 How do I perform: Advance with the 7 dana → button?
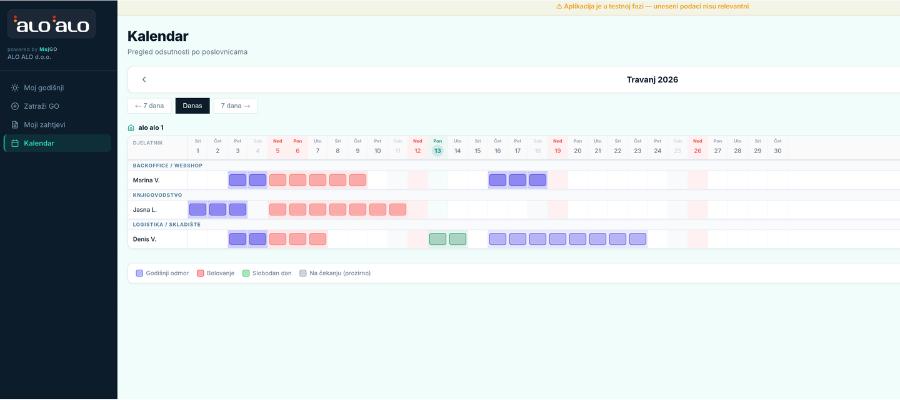coord(234,105)
